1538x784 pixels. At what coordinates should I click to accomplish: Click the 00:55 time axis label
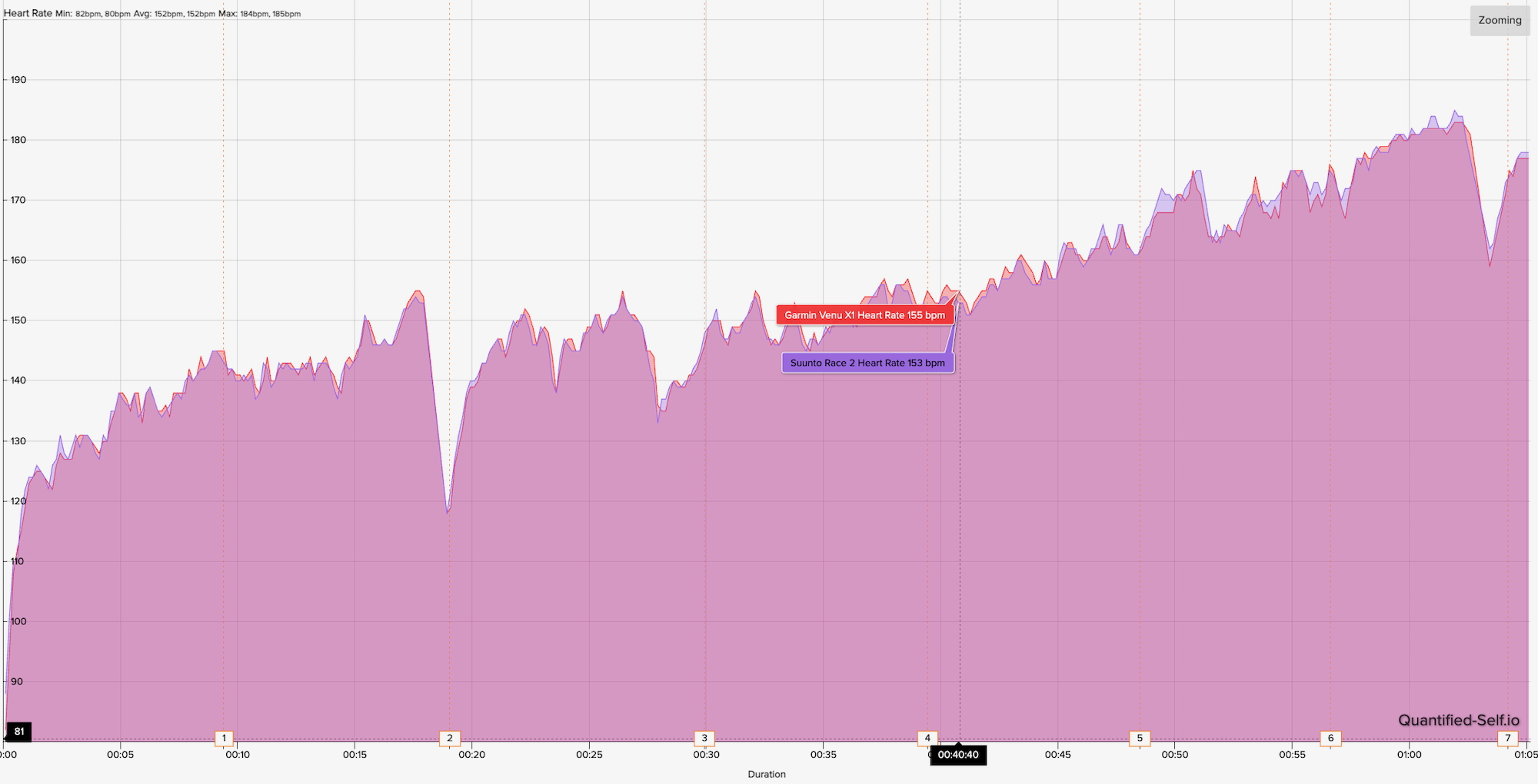click(x=1292, y=755)
